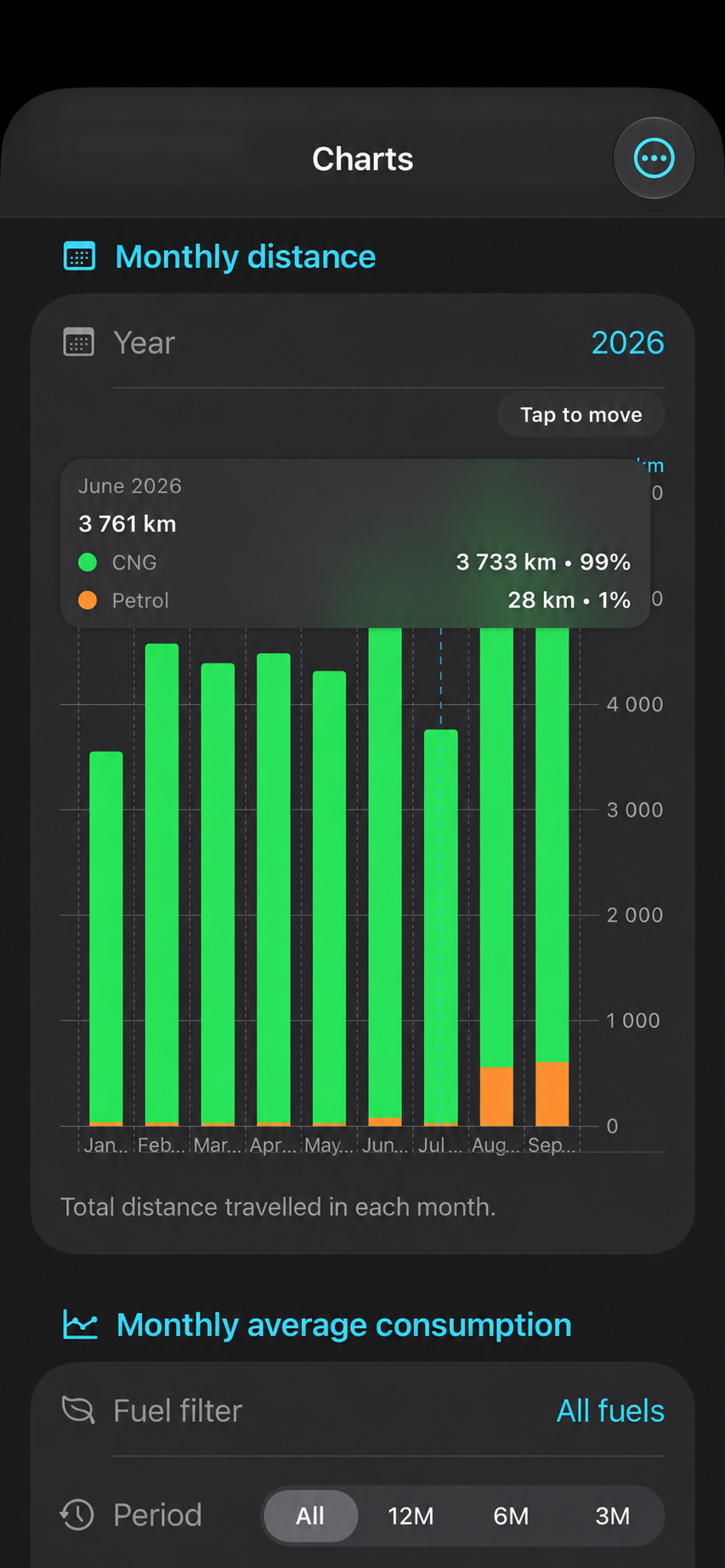This screenshot has height=1568, width=725.
Task: Click the green CNG legend dot
Action: (88, 562)
